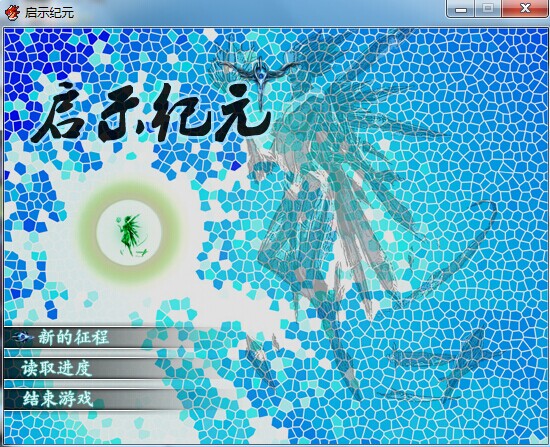The image size is (550, 447).
Task: Close the 启示纪元 game window
Action: pos(525,8)
